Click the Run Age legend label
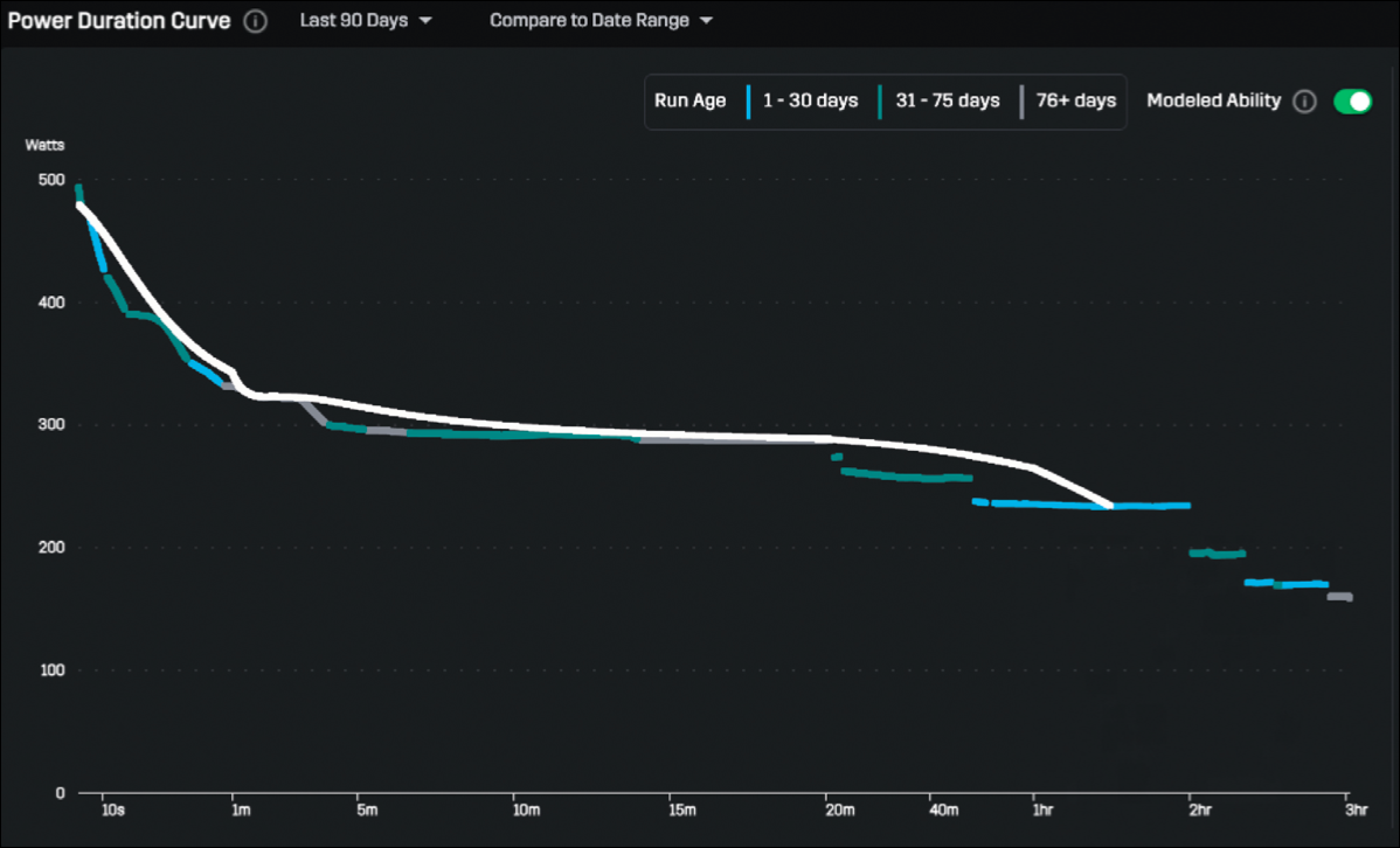This screenshot has height=848, width=1400. click(690, 101)
